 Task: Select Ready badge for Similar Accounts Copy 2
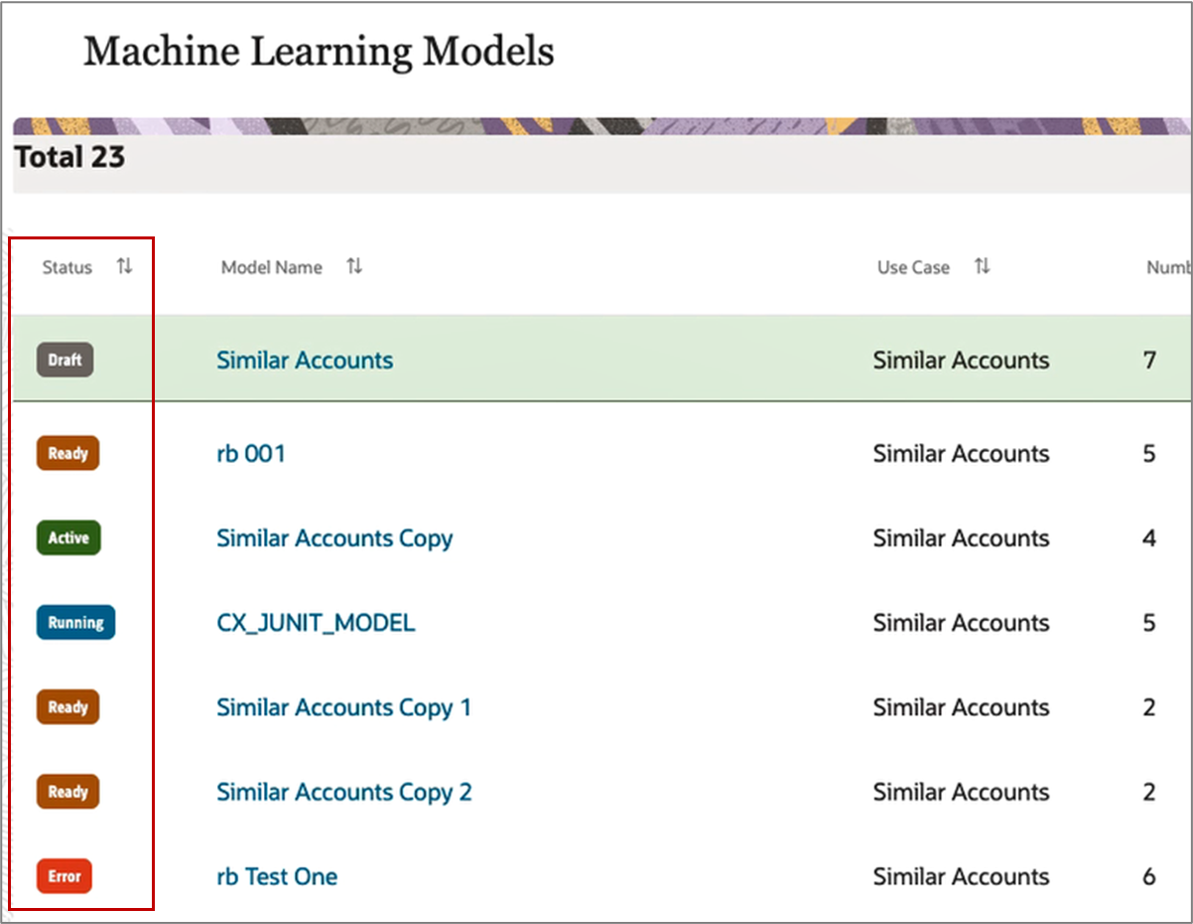tap(68, 792)
